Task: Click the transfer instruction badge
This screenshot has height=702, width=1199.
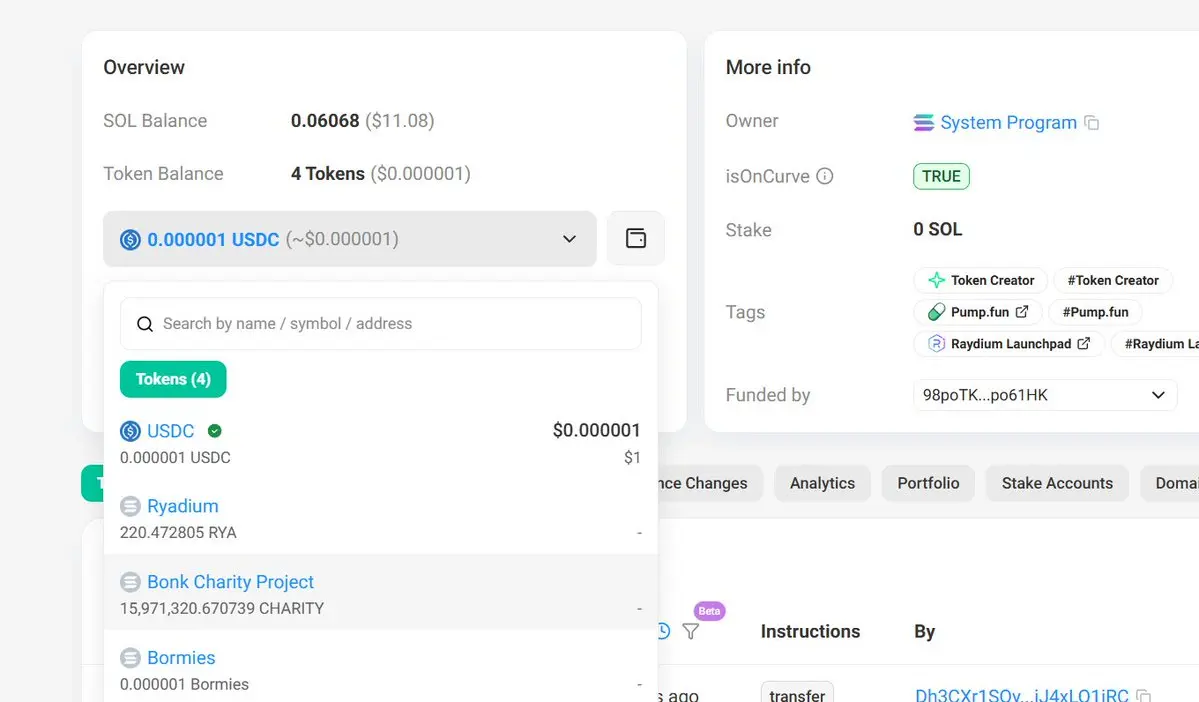Action: (x=797, y=694)
